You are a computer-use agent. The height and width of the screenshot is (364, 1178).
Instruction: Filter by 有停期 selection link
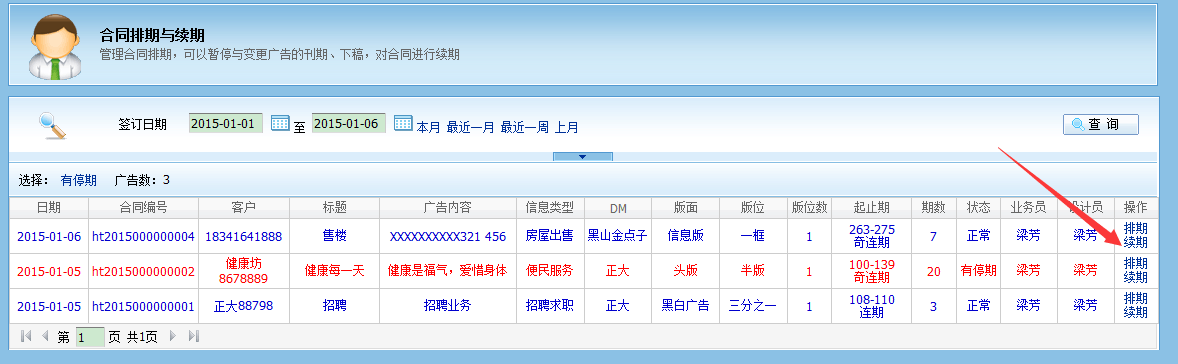(79, 180)
